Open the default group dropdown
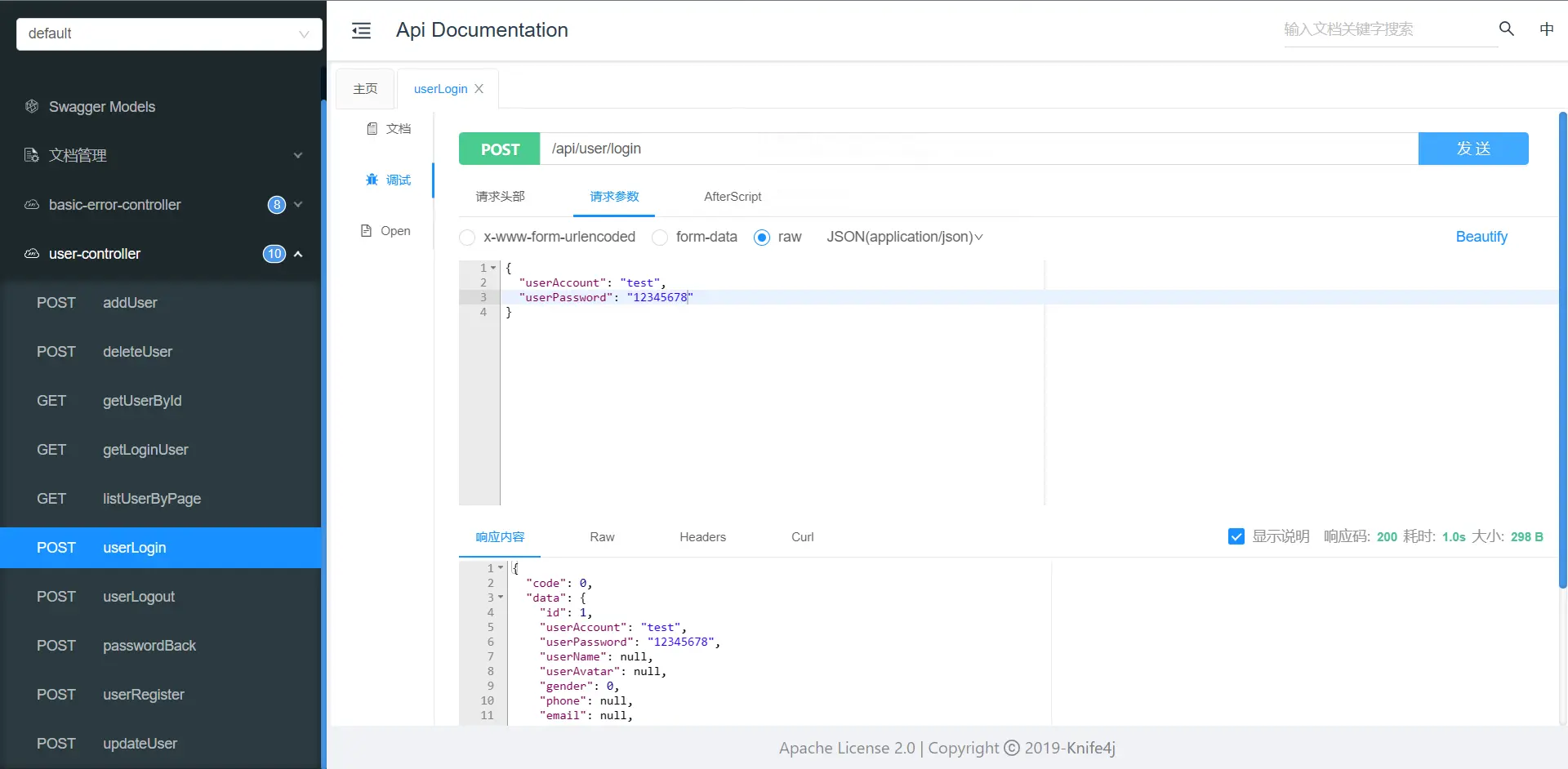The height and width of the screenshot is (769, 1568). coord(169,33)
